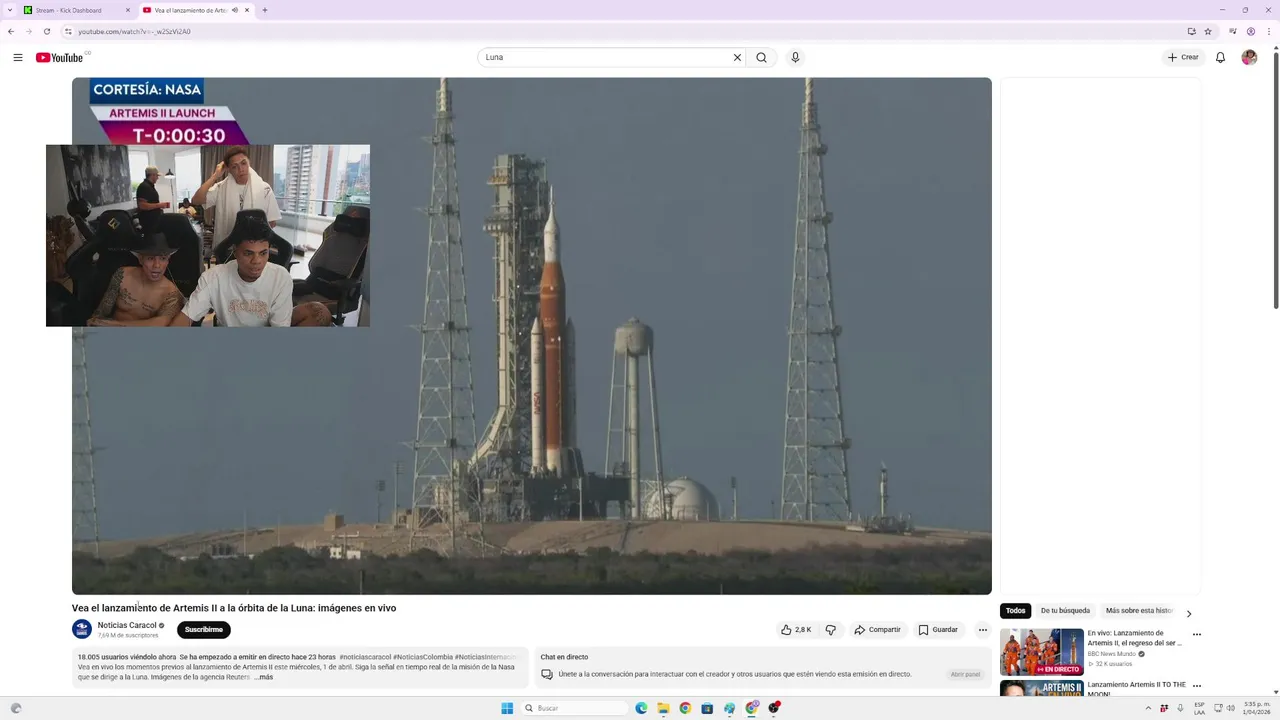The image size is (1280, 720).
Task: Show next filter chips with the arrow
Action: (1189, 613)
